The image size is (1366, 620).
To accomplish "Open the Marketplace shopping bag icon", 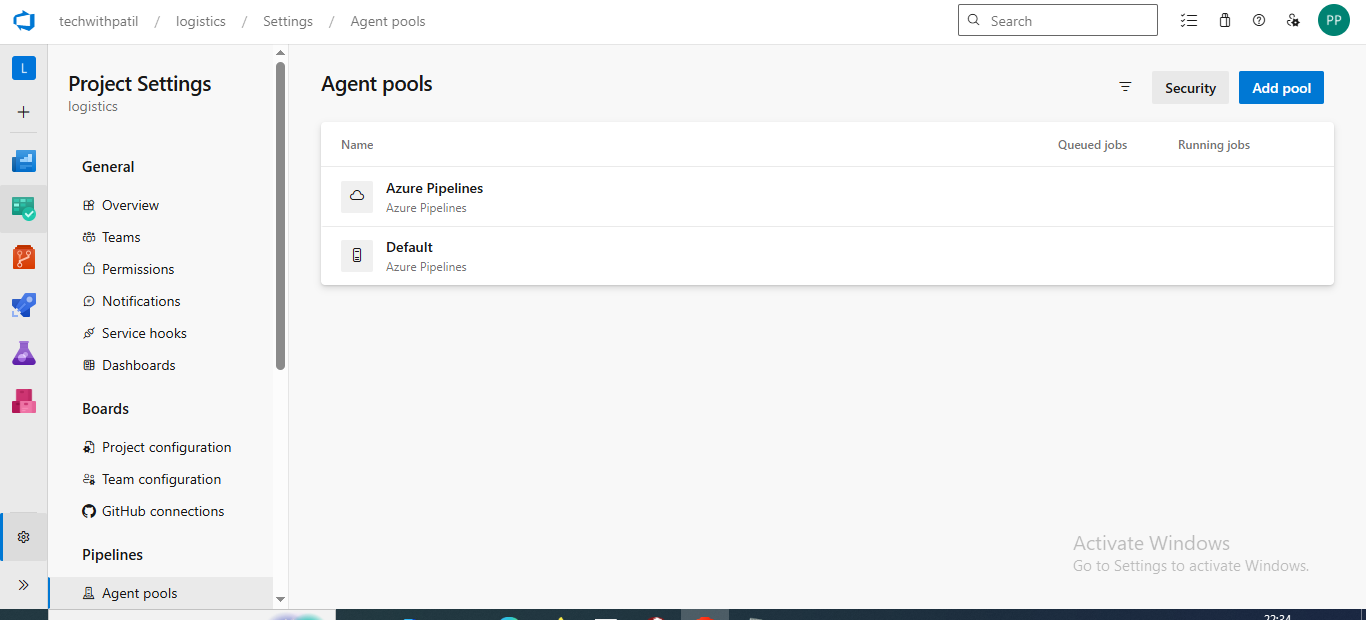I will [x=1225, y=21].
